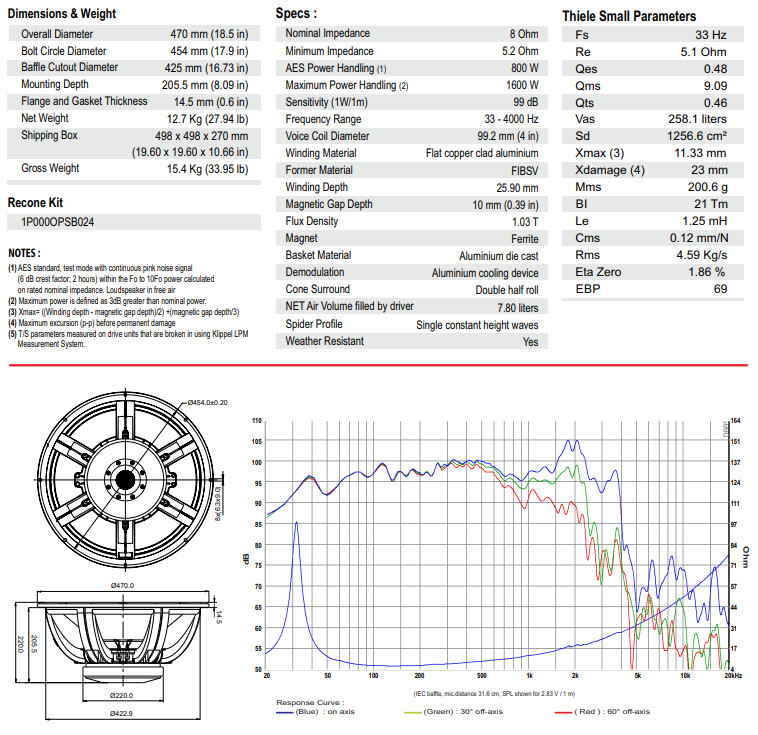Click Xmax (3) value 11.33 mm
The image size is (758, 735).
[700, 153]
